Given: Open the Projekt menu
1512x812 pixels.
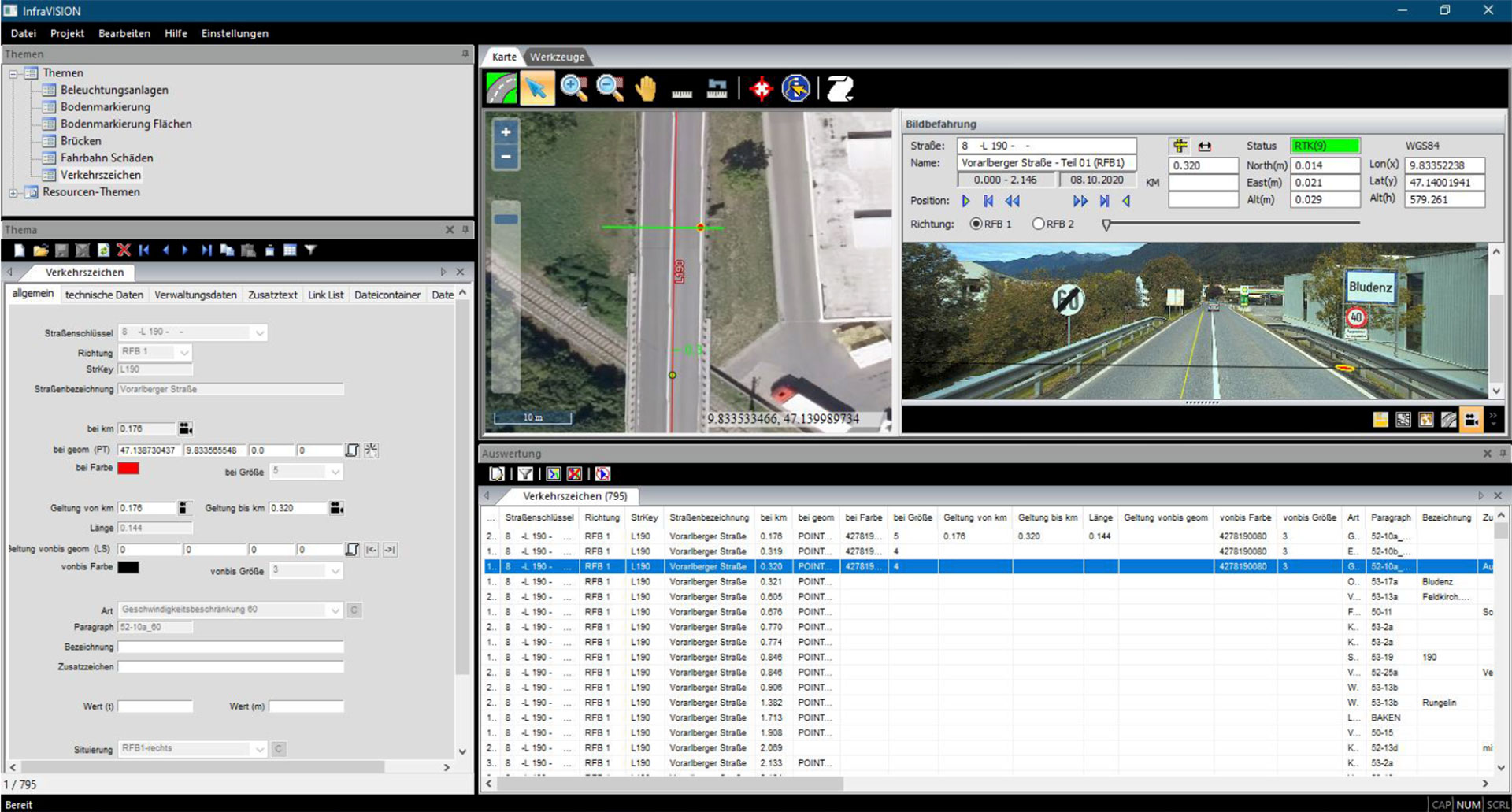Looking at the screenshot, I should point(67,33).
